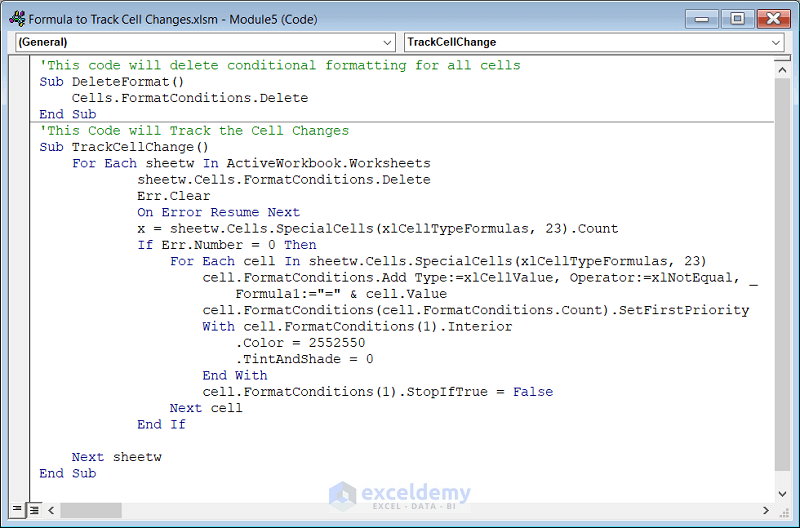This screenshot has width=800, height=528.
Task: Click the 'x = sheetw.Cells.SpecialCells' line
Action: point(378,229)
